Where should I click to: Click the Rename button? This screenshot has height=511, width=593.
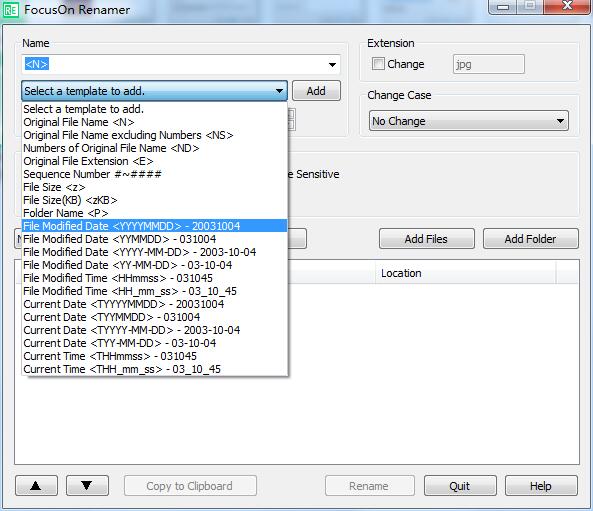point(369,486)
